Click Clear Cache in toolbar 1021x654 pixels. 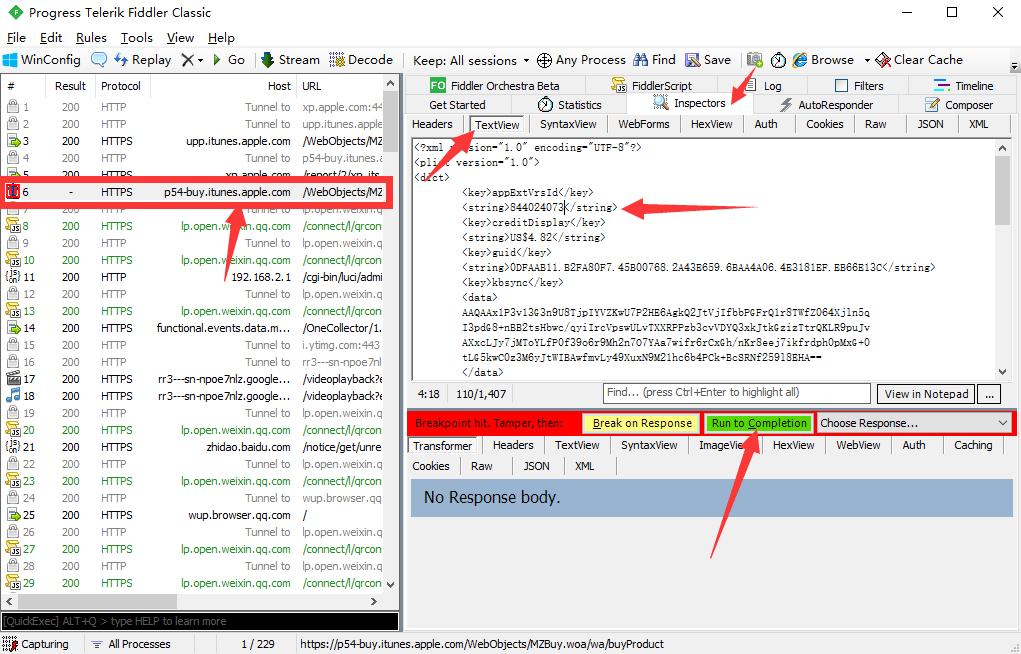click(919, 60)
